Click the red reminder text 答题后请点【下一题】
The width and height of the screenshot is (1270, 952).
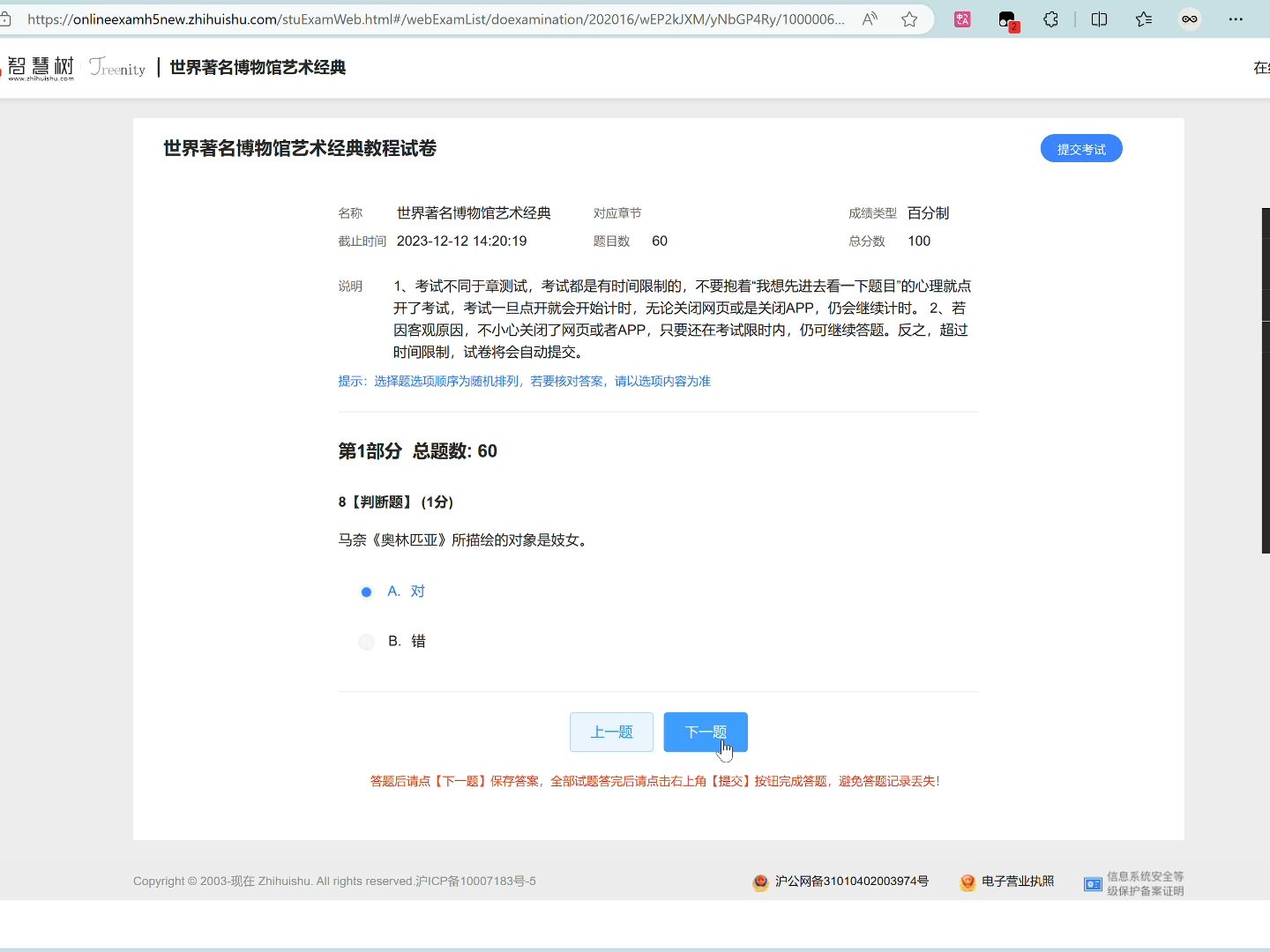coord(655,781)
